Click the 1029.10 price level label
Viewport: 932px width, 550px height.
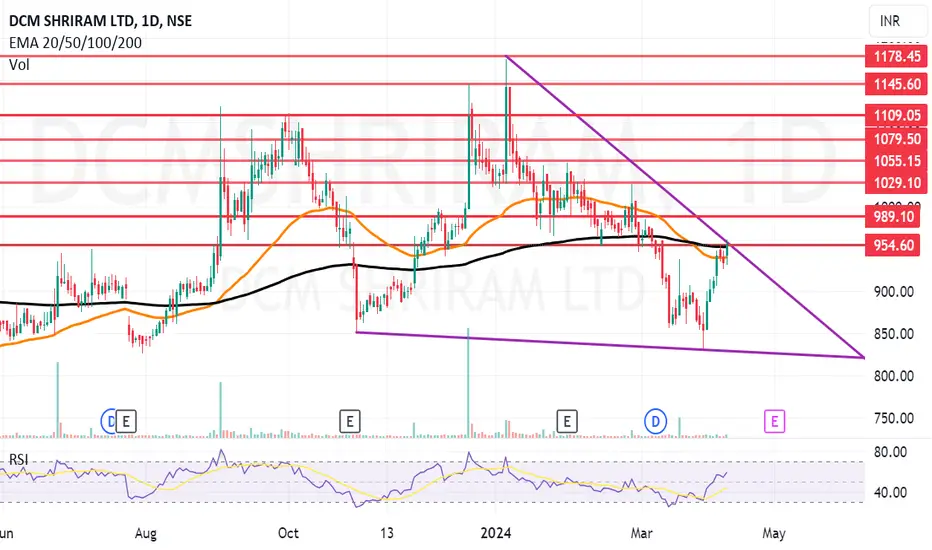point(896,183)
